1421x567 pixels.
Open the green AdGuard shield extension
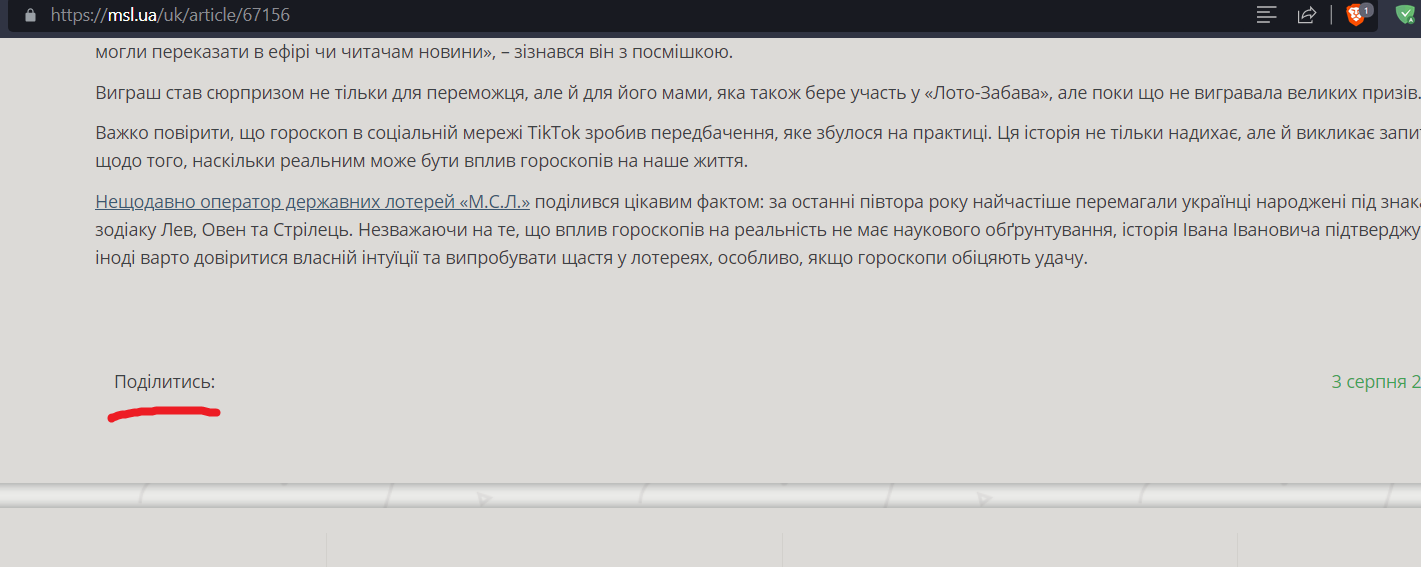point(1406,15)
